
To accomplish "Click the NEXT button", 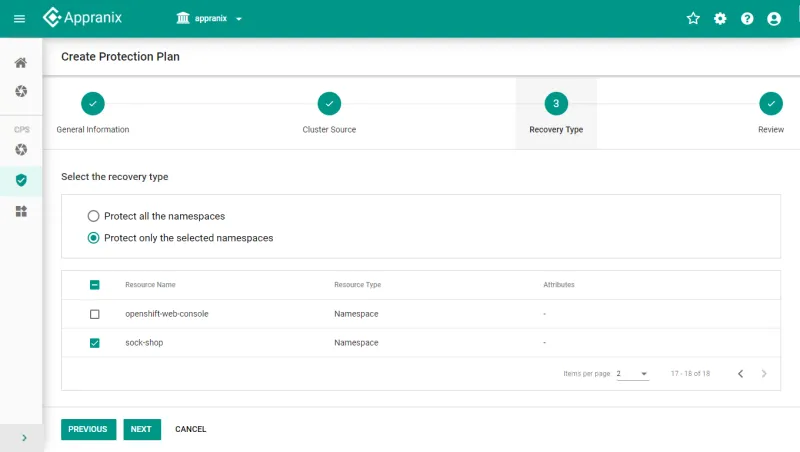I will [141, 429].
